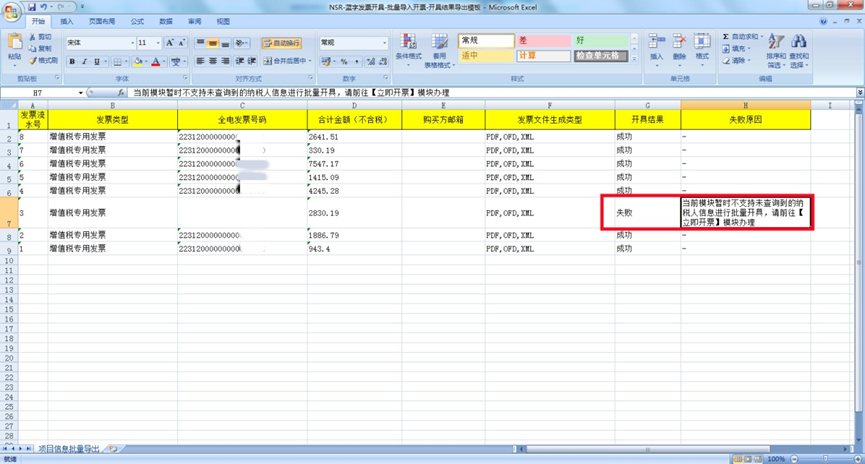Apply yellow fill color to cell
The image size is (865, 464).
(138, 61)
